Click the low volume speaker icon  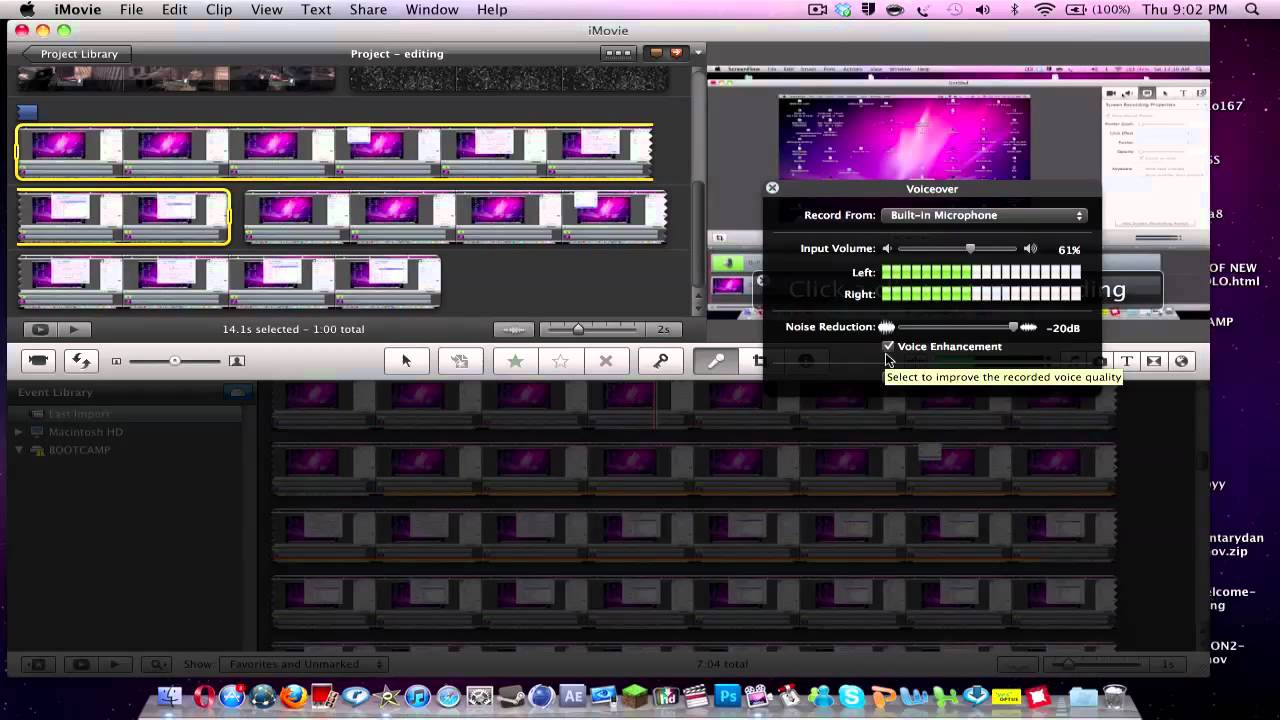click(886, 249)
